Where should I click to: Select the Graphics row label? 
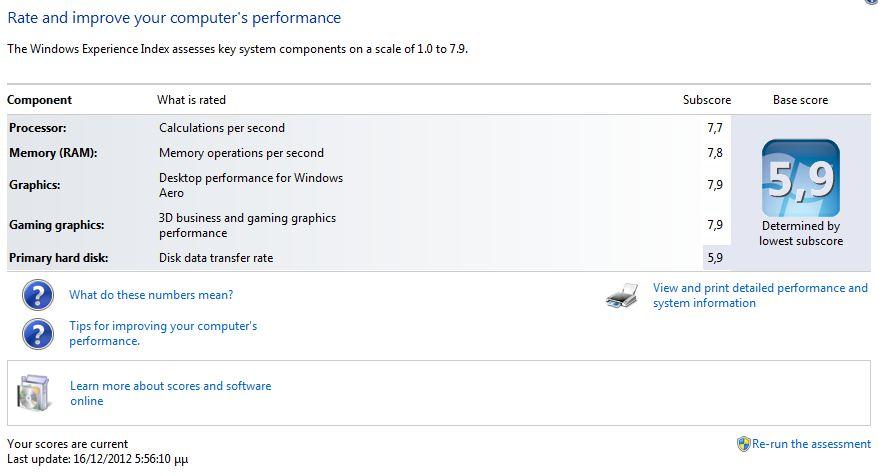point(35,185)
